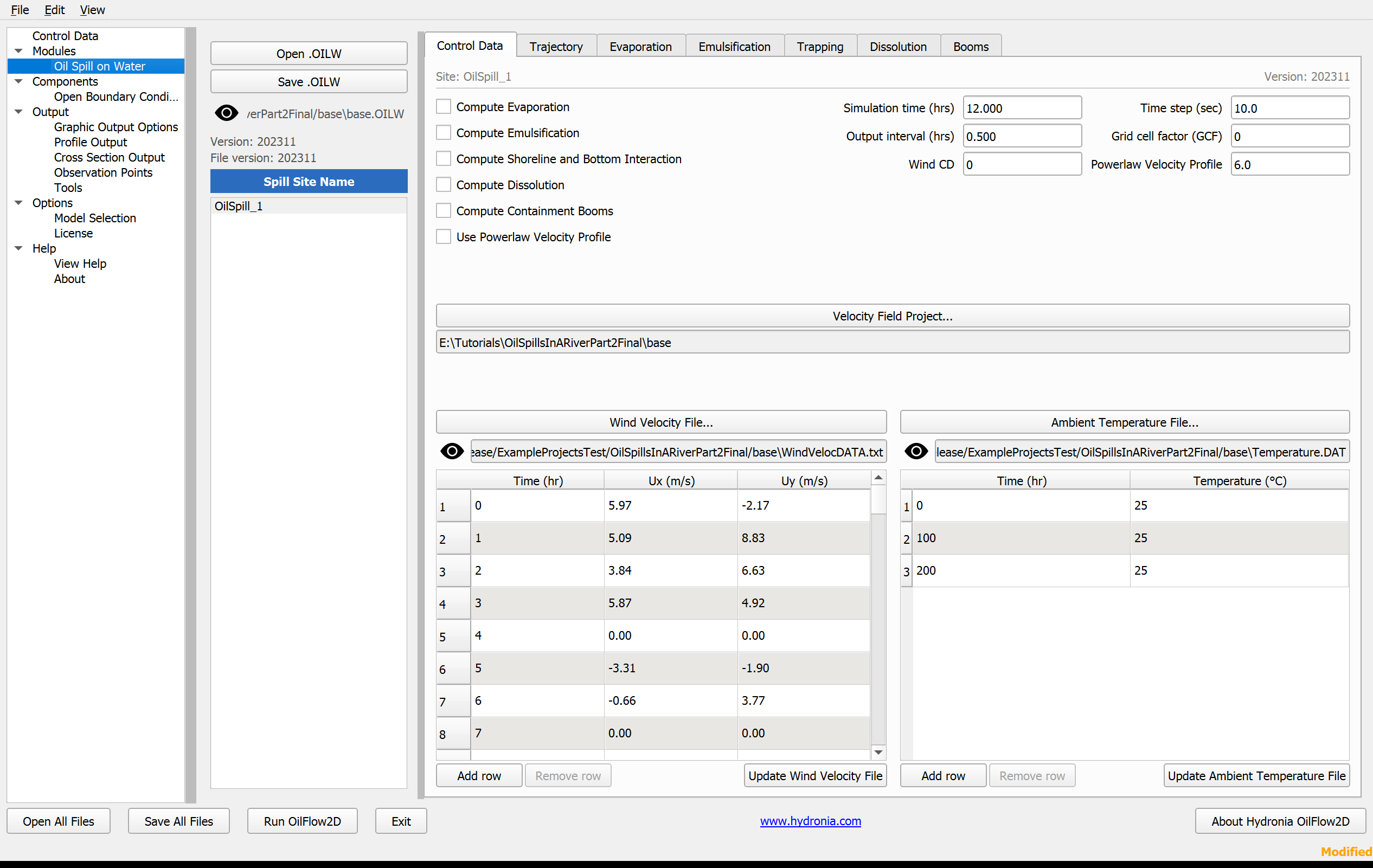Collapse the Components tree node
The image size is (1373, 868).
19,81
